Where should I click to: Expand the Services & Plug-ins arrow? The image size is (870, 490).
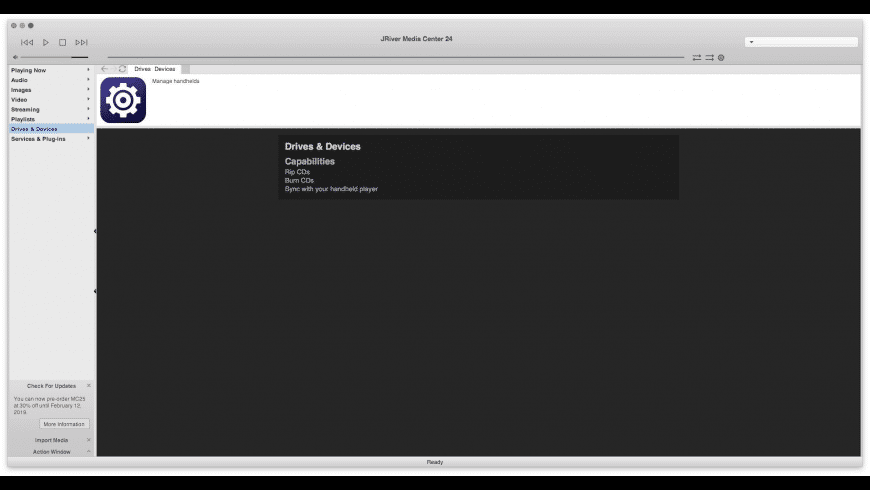[88, 138]
